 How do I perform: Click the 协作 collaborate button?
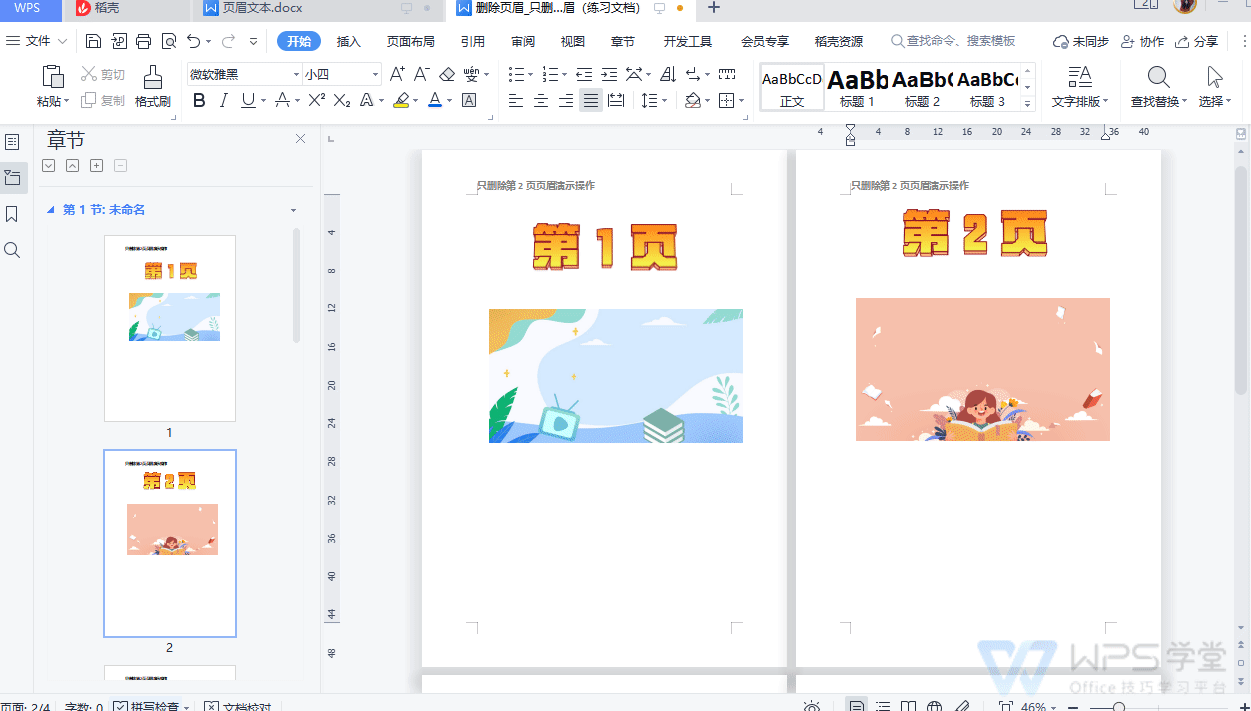click(x=1143, y=41)
